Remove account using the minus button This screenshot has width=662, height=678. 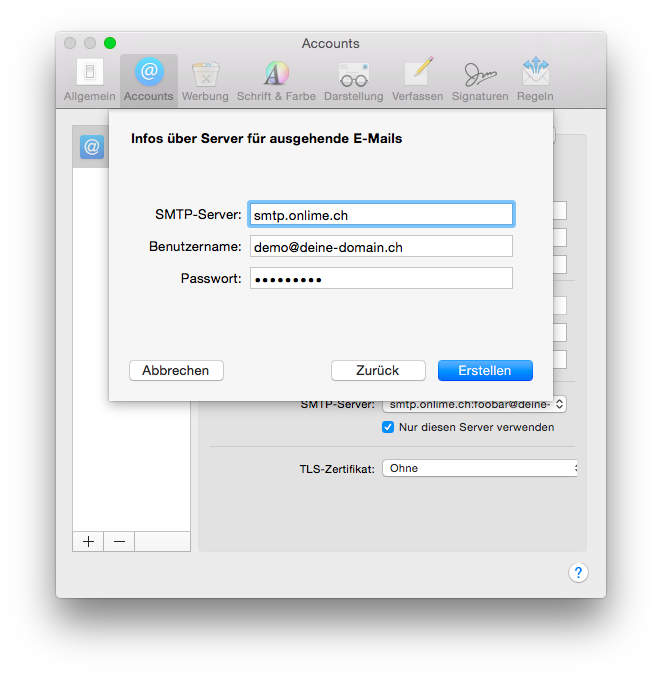[x=119, y=541]
